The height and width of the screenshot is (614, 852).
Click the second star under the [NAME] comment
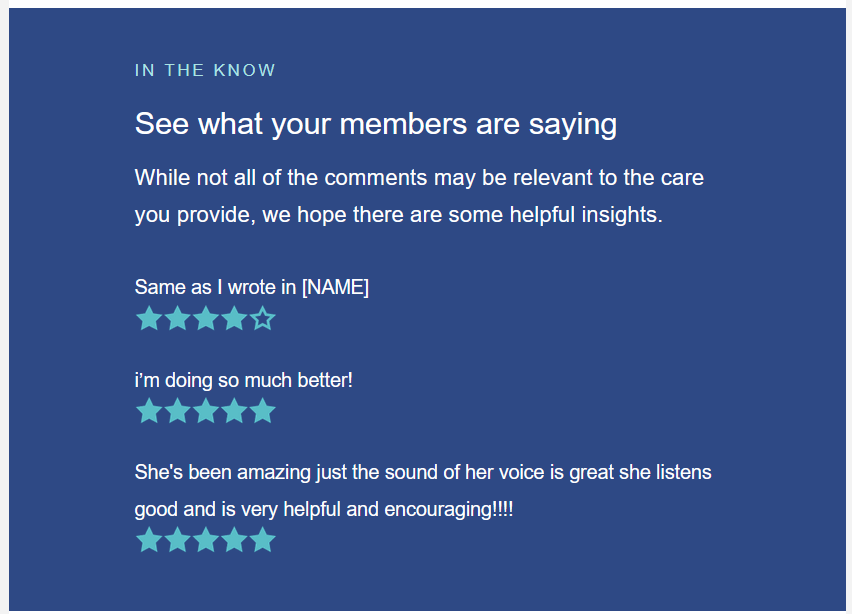pyautogui.click(x=177, y=319)
